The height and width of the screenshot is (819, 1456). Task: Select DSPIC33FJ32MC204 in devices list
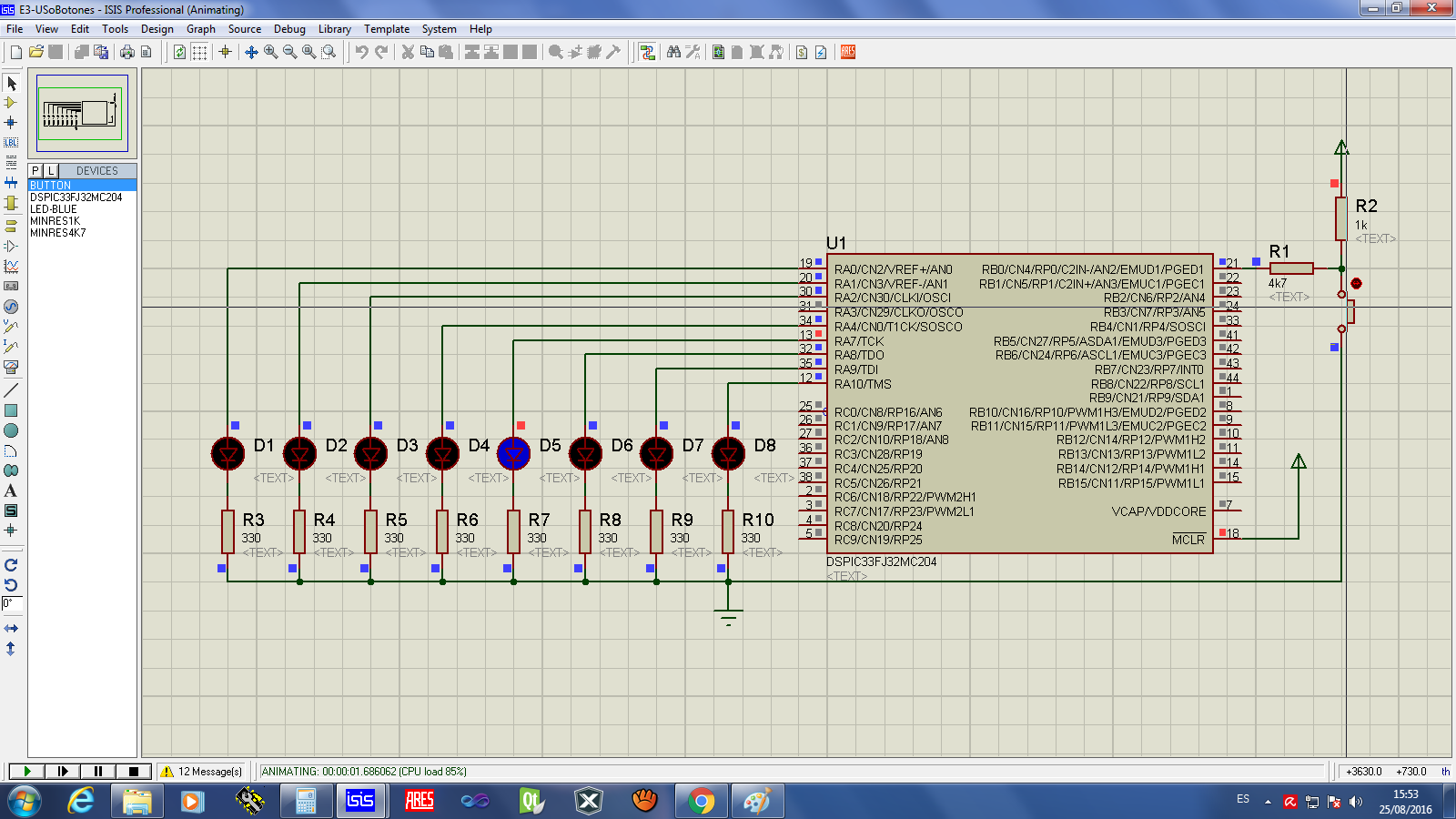[x=82, y=197]
